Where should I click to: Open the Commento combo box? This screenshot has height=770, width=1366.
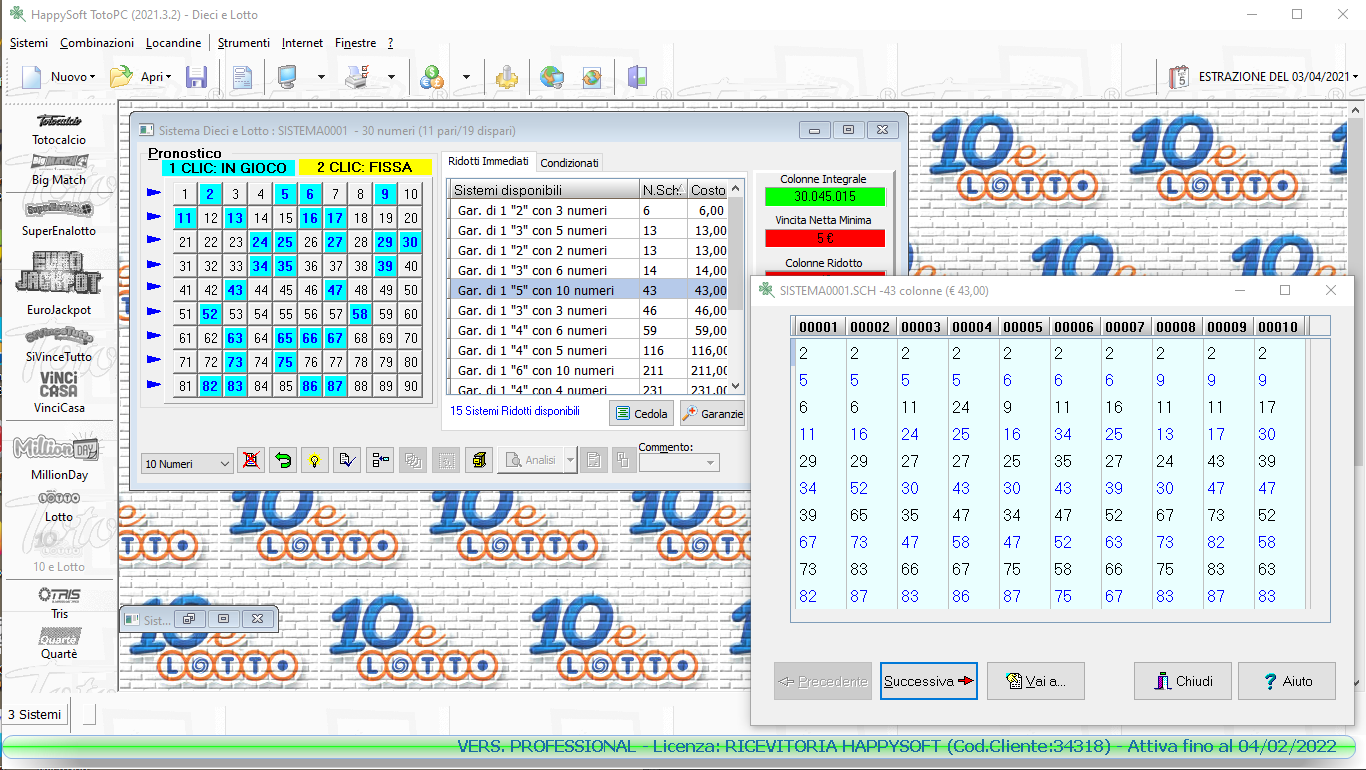click(x=679, y=463)
